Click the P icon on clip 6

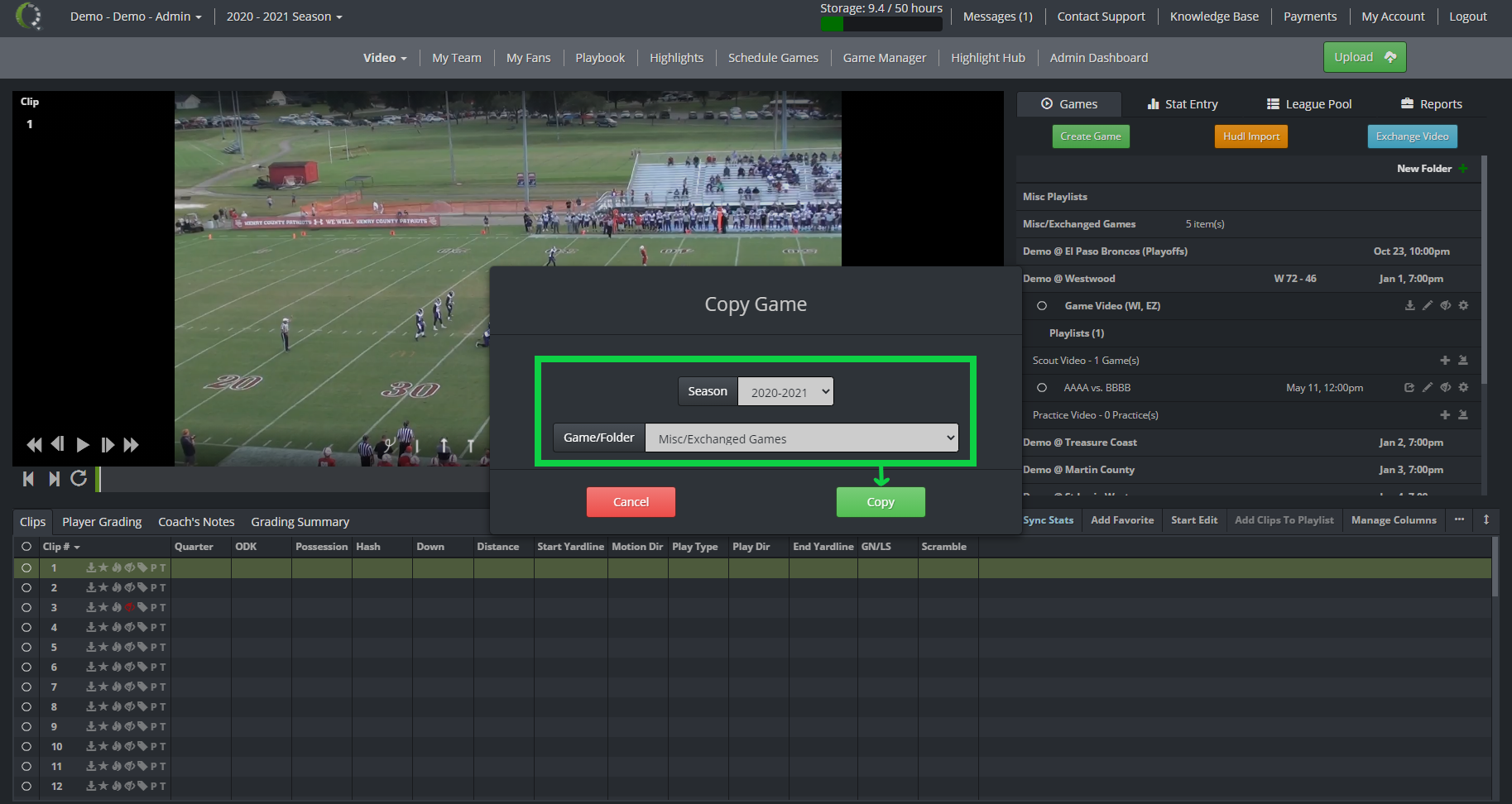153,667
